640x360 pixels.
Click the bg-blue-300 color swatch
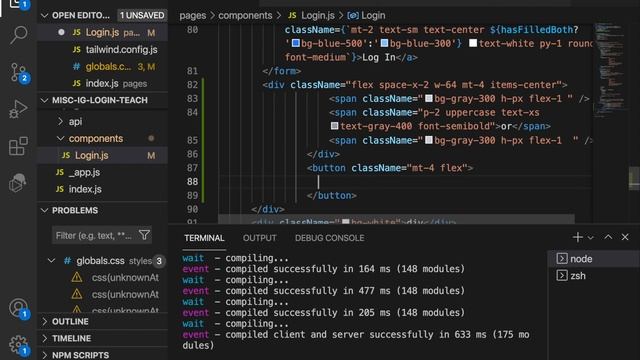pyautogui.click(x=384, y=43)
